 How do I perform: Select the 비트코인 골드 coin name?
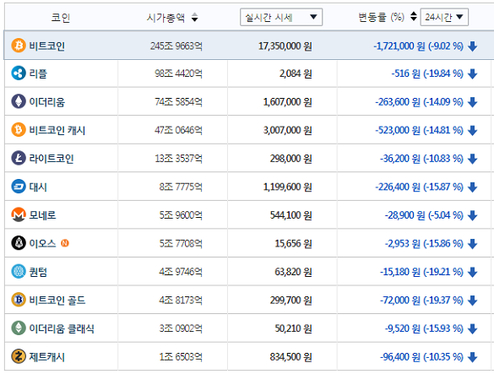click(x=57, y=300)
